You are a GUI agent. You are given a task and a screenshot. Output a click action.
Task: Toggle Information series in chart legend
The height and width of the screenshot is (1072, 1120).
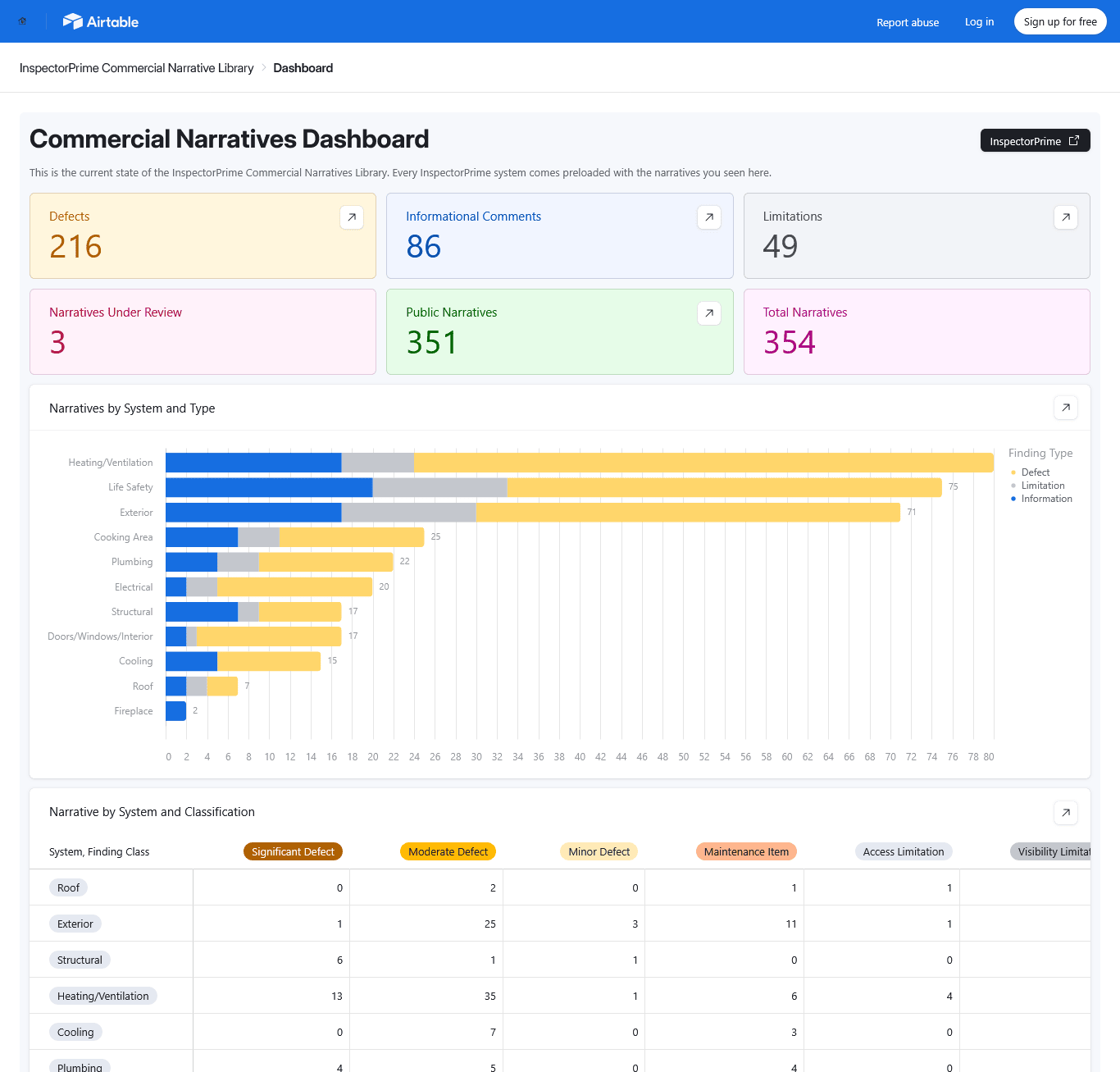pos(1046,499)
